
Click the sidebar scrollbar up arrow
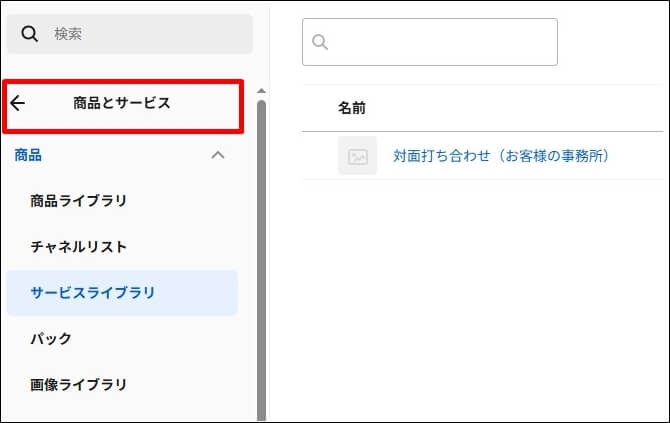coord(262,91)
